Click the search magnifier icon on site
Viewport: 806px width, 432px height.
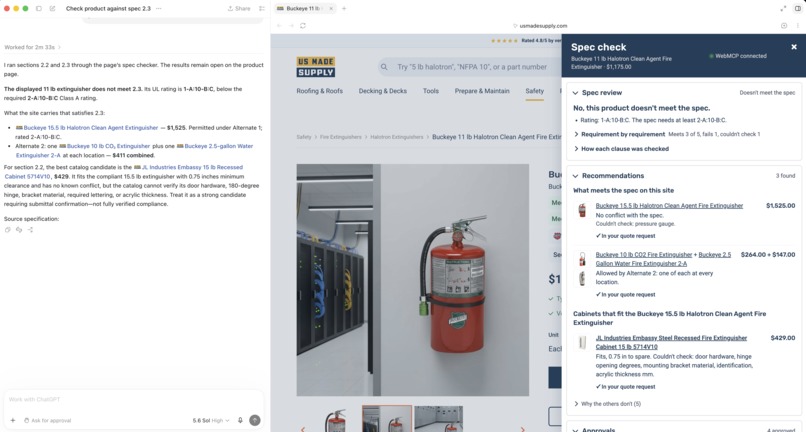pyautogui.click(x=384, y=67)
